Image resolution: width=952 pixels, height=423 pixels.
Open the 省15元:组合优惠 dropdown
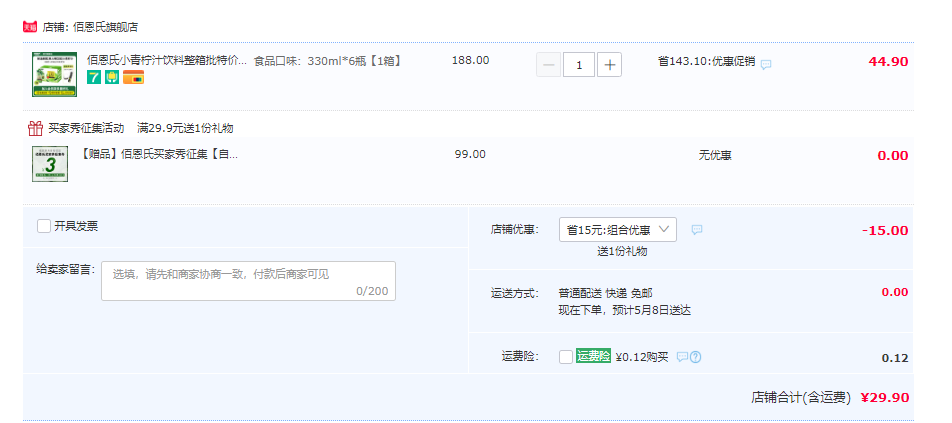click(617, 230)
